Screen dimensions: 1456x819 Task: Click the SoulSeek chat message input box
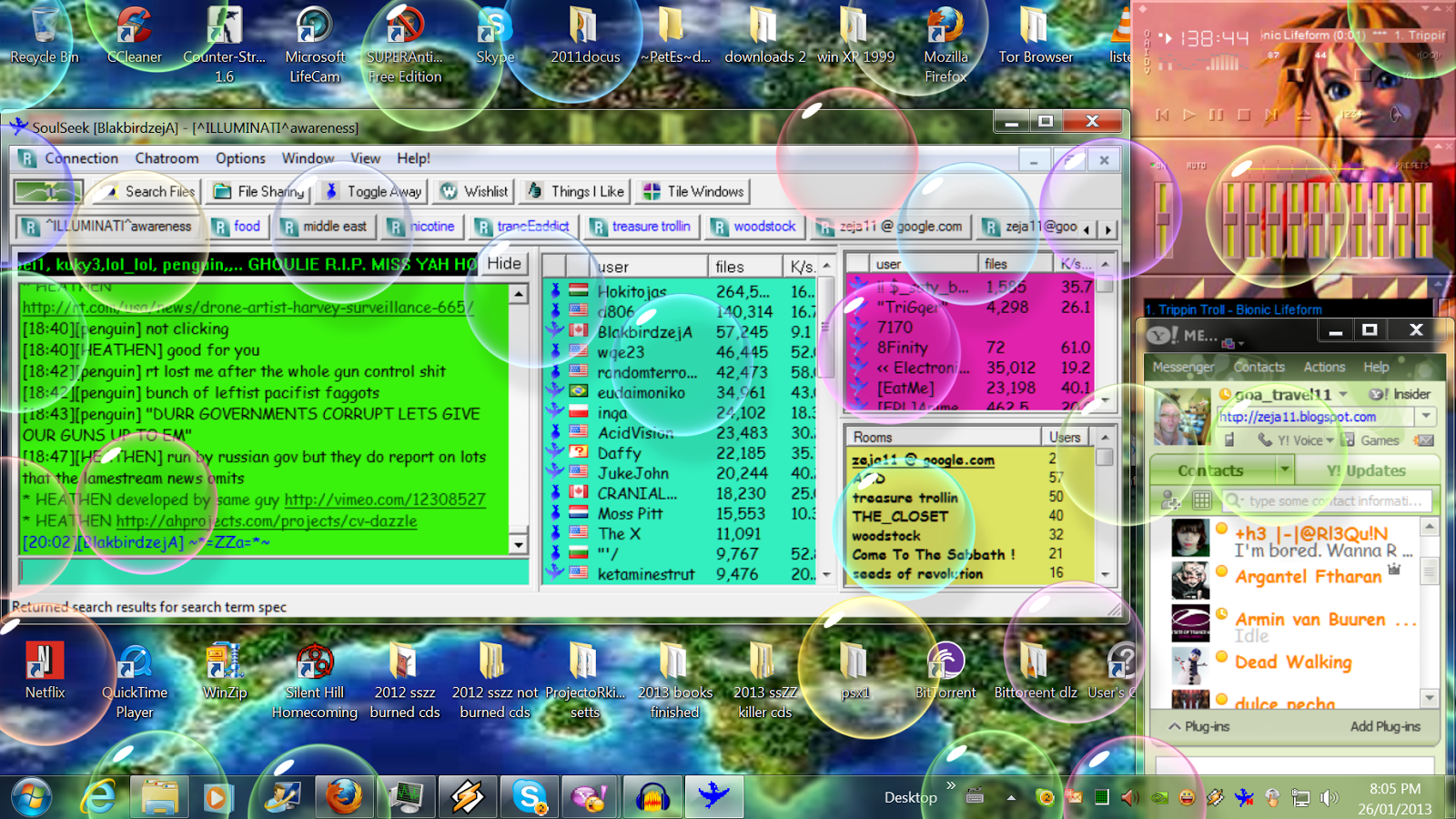273,571
